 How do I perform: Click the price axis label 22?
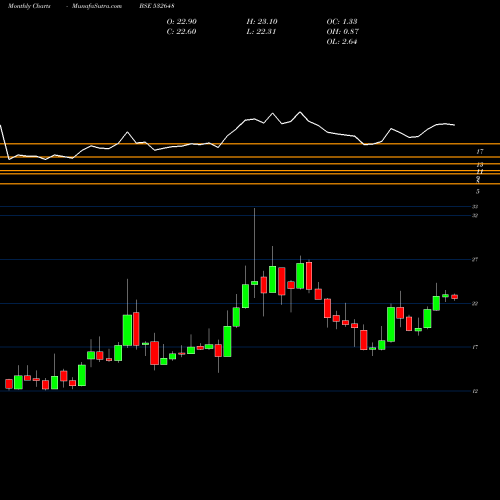475,303
